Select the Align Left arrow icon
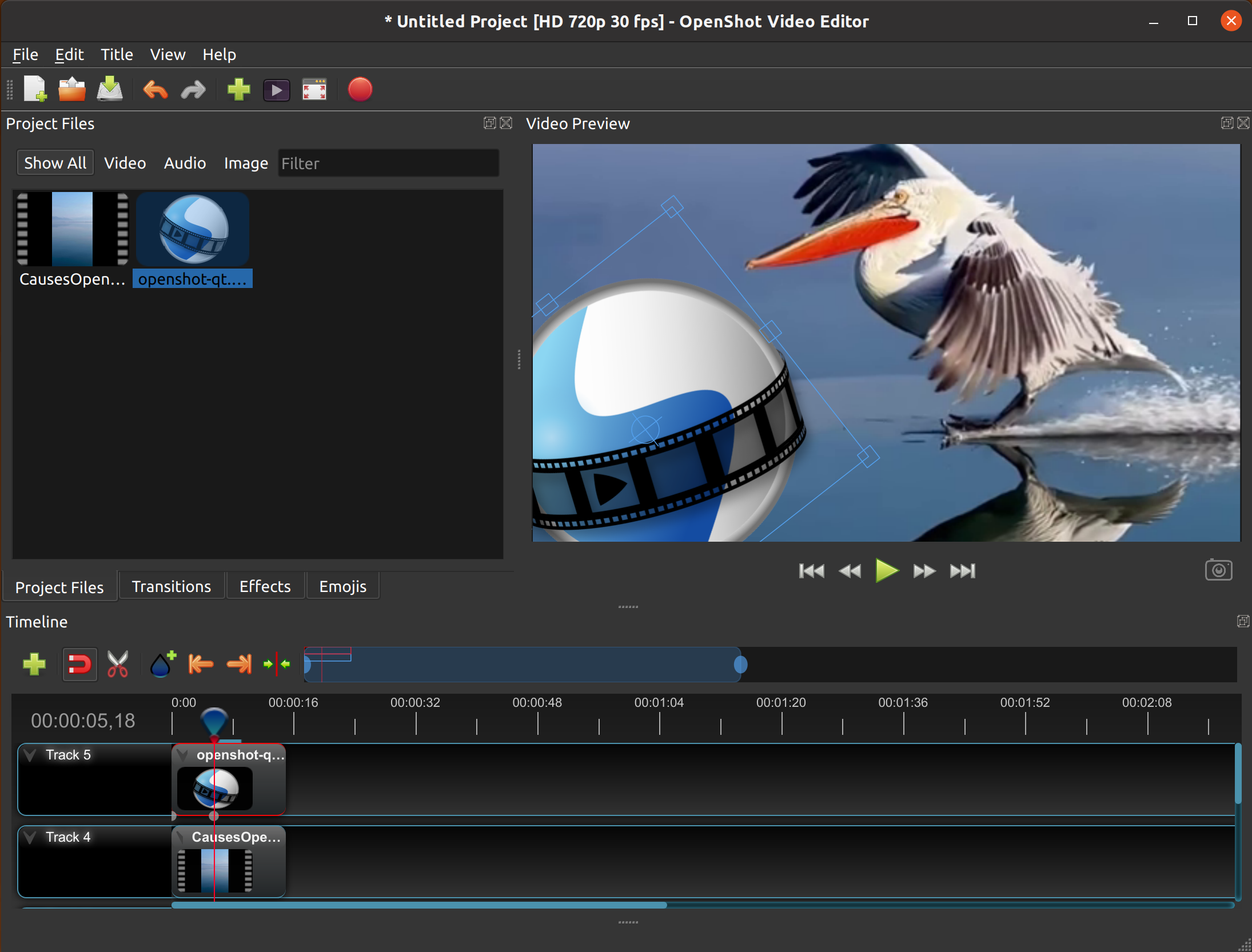Viewport: 1252px width, 952px height. click(x=200, y=664)
